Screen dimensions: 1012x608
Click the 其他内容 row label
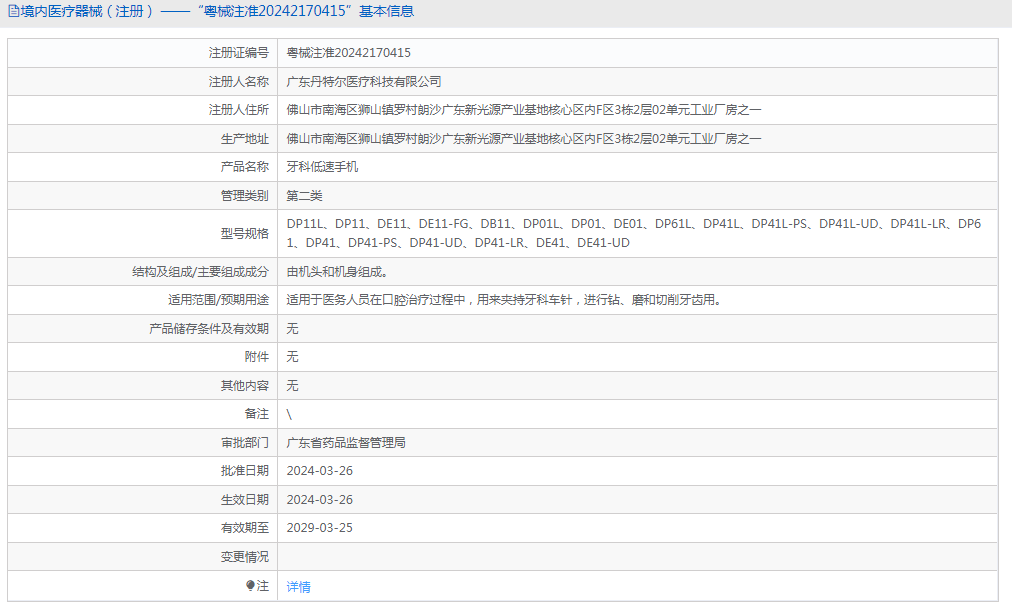pyautogui.click(x=245, y=385)
